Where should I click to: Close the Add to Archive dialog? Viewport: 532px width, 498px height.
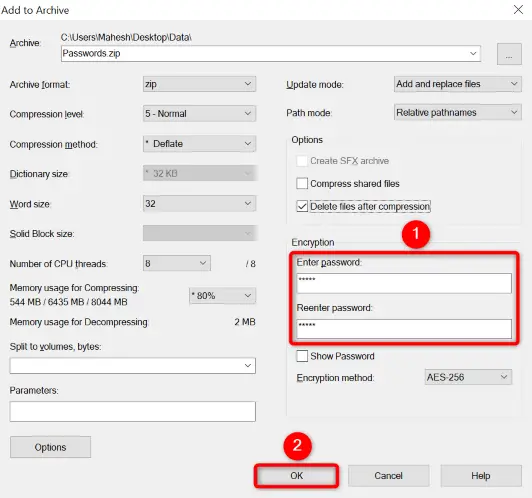[x=518, y=9]
